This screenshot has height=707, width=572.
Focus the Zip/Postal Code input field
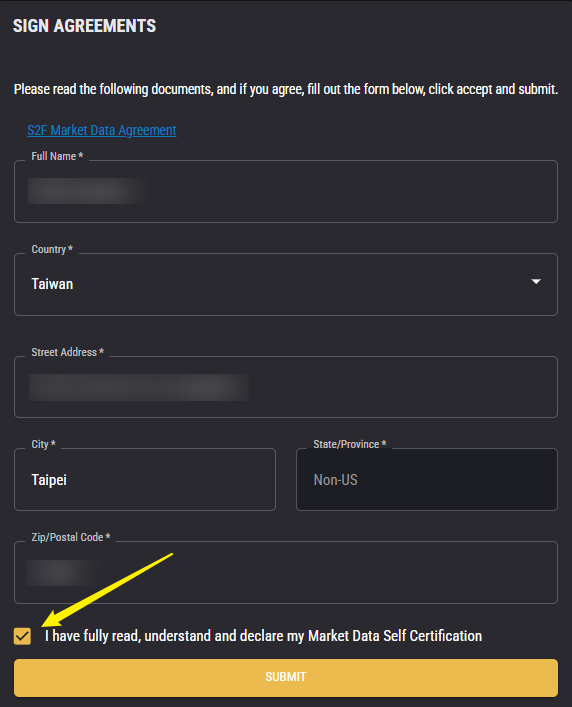286,572
